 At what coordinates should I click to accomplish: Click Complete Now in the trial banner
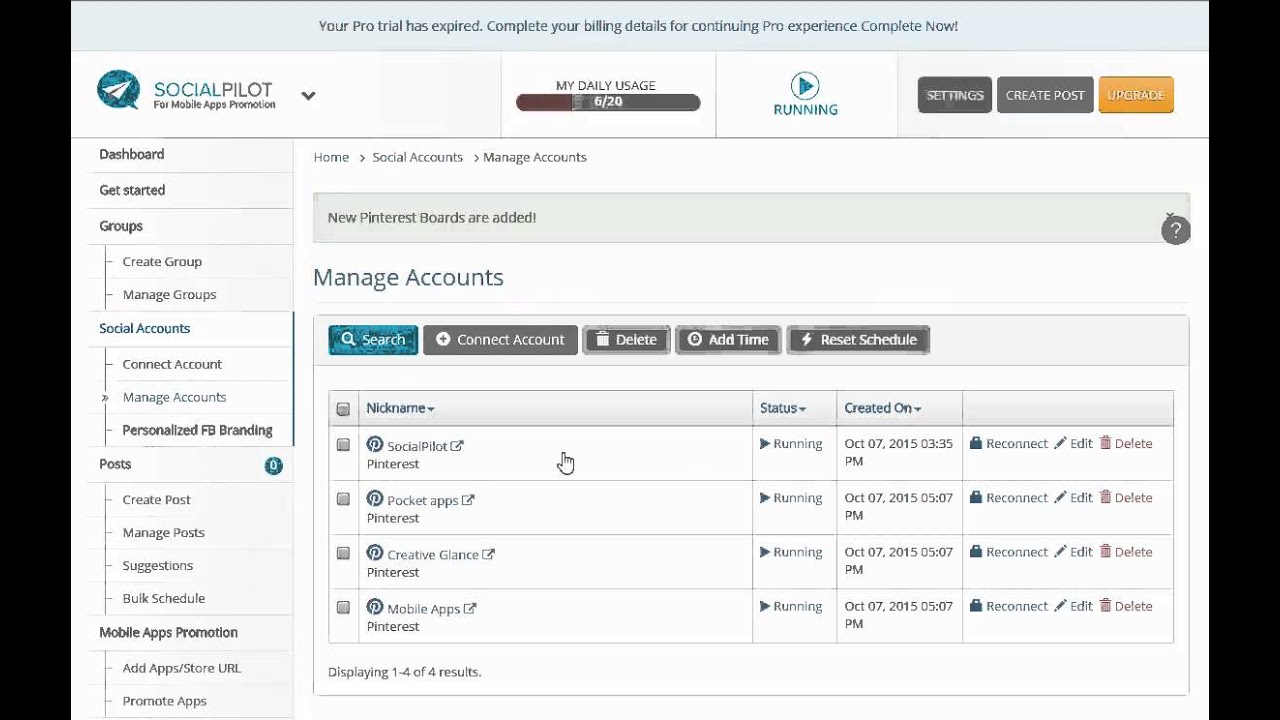coord(909,26)
